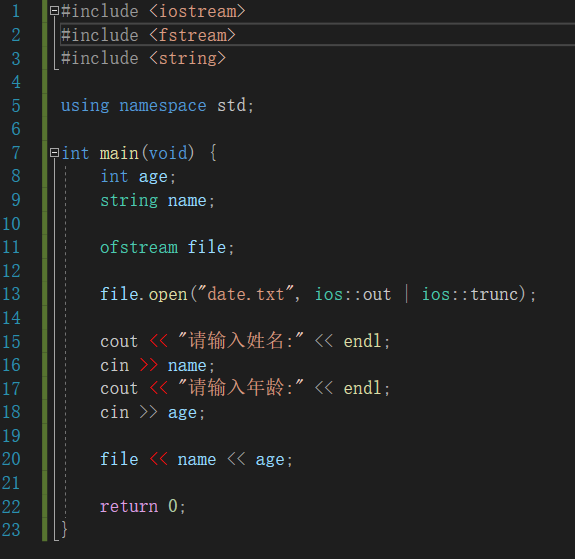Click the 'void' parameter keyword
This screenshot has width=575, height=559.
coord(168,153)
